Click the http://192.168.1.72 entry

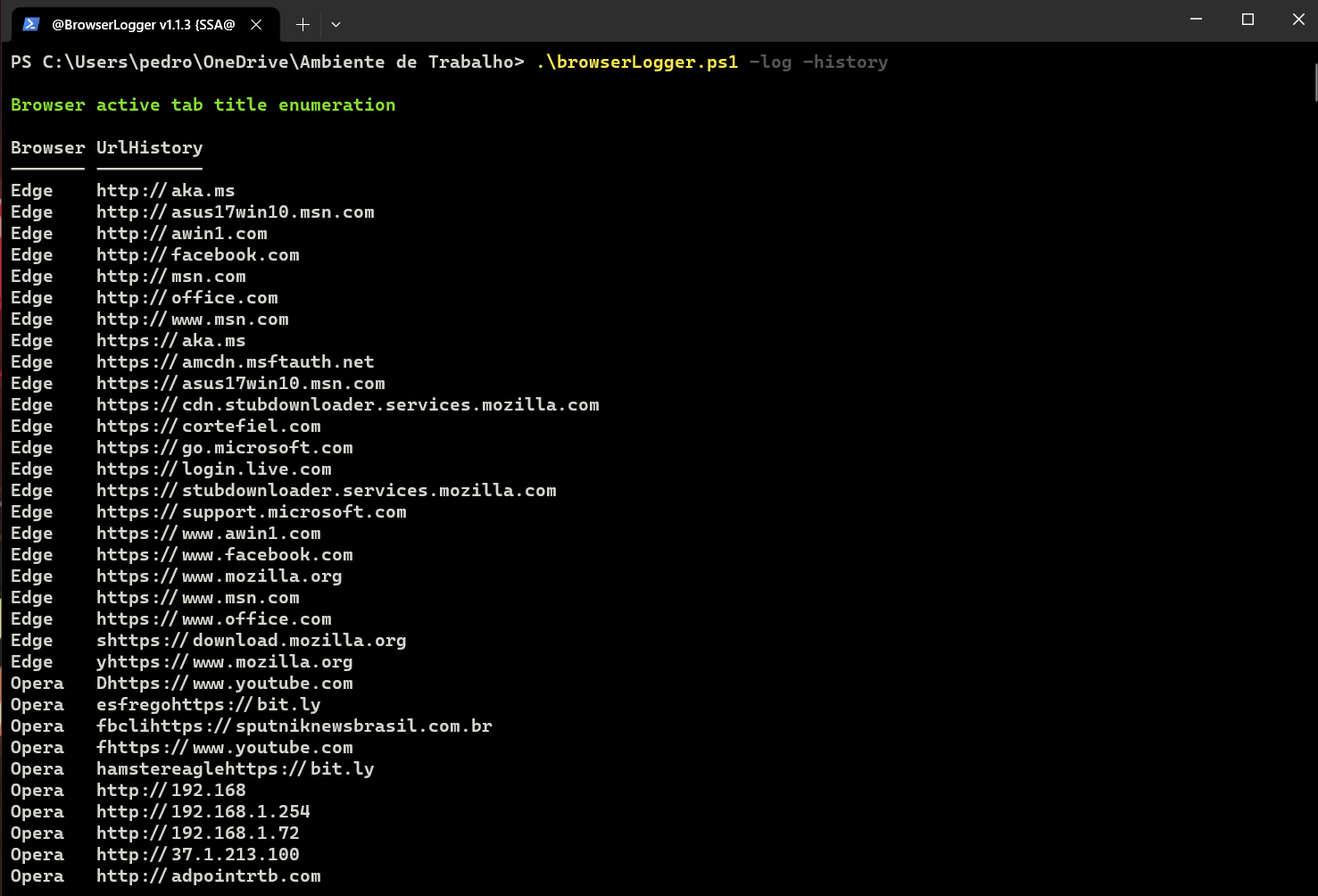pyautogui.click(x=198, y=833)
